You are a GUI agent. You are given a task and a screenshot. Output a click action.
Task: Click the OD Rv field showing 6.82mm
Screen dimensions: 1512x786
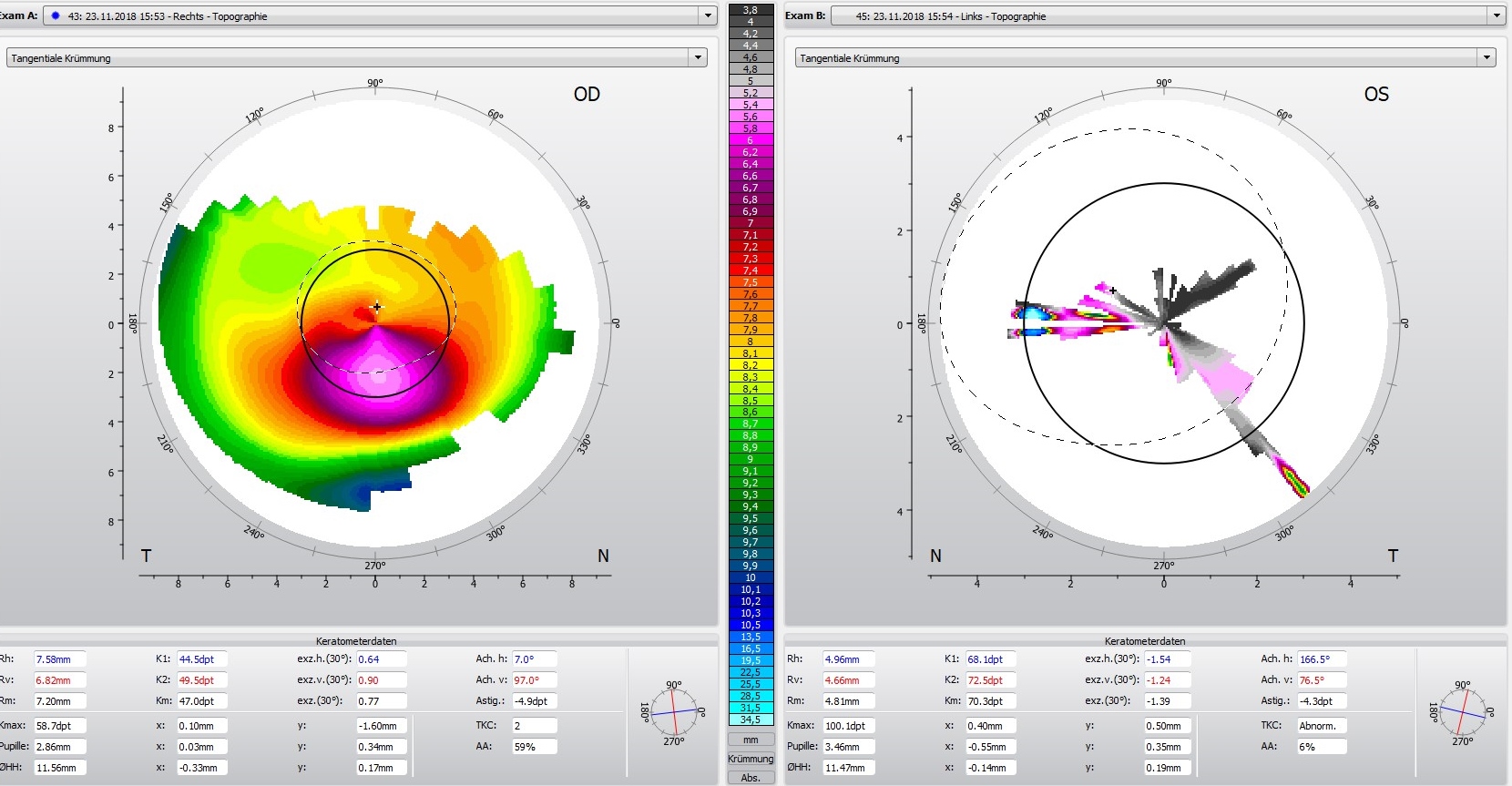pos(60,680)
